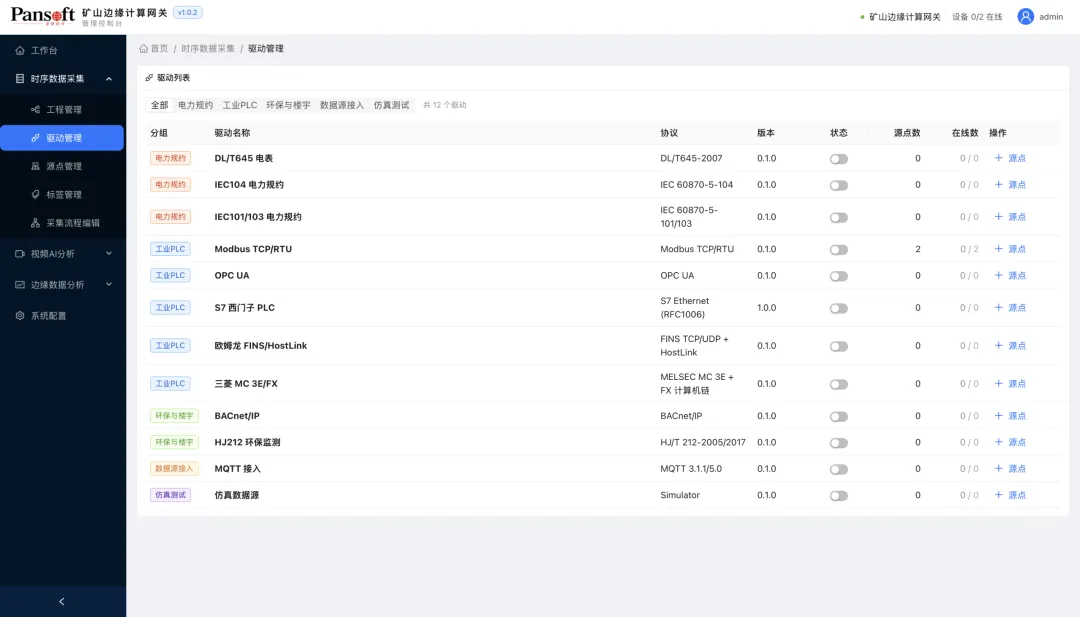The height and width of the screenshot is (617, 1080).
Task: Click the 设备 0/2 在线 status
Action: 977,17
